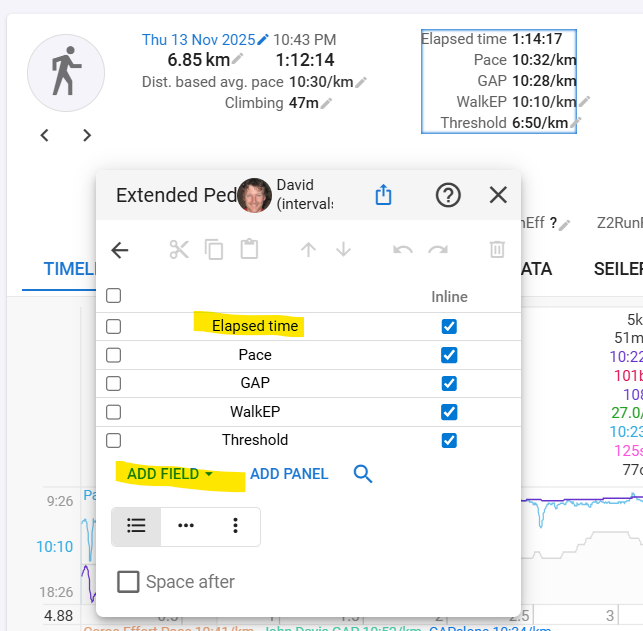This screenshot has height=631, width=643.
Task: Move field down arrow icon
Action: click(343, 249)
